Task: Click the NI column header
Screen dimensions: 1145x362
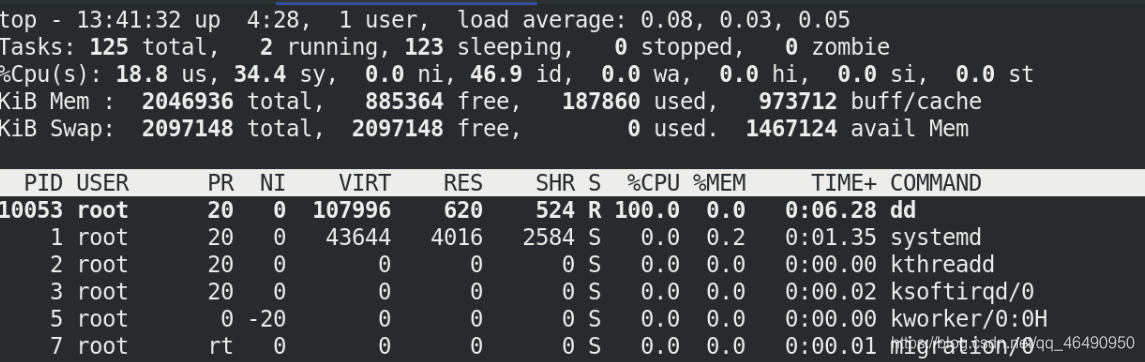Action: coord(272,182)
